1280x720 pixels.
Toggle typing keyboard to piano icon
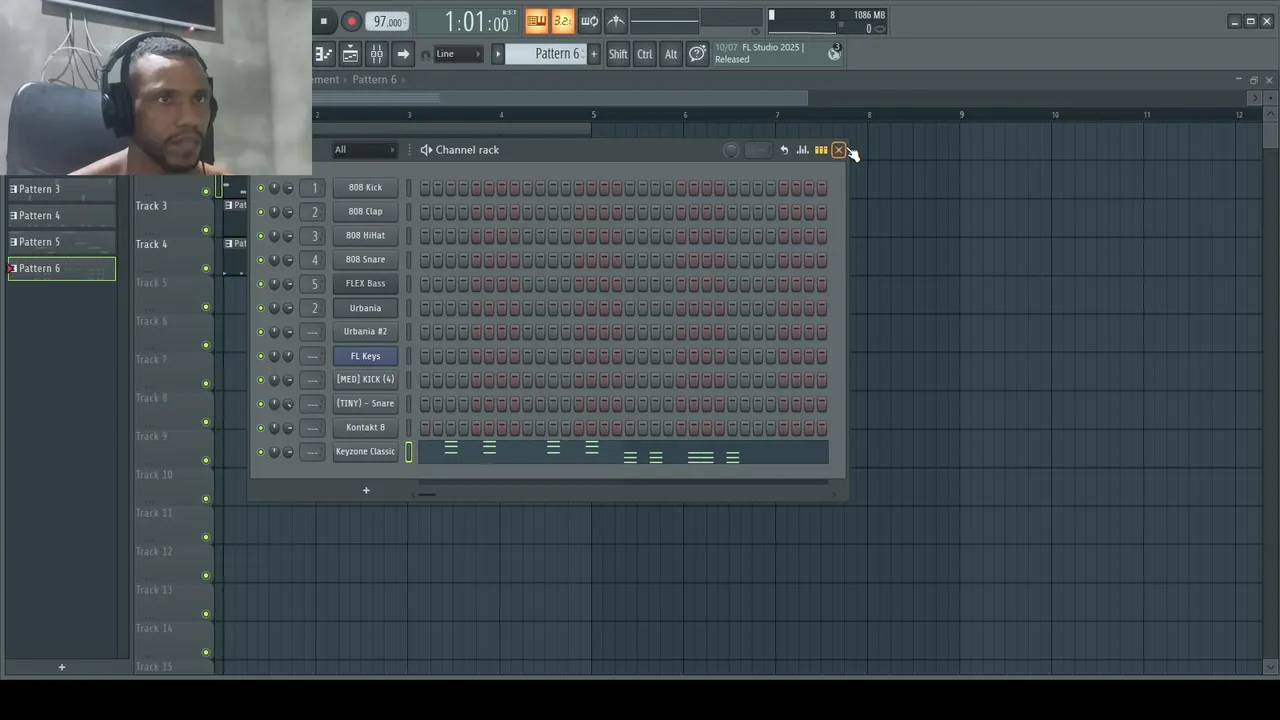[x=536, y=21]
